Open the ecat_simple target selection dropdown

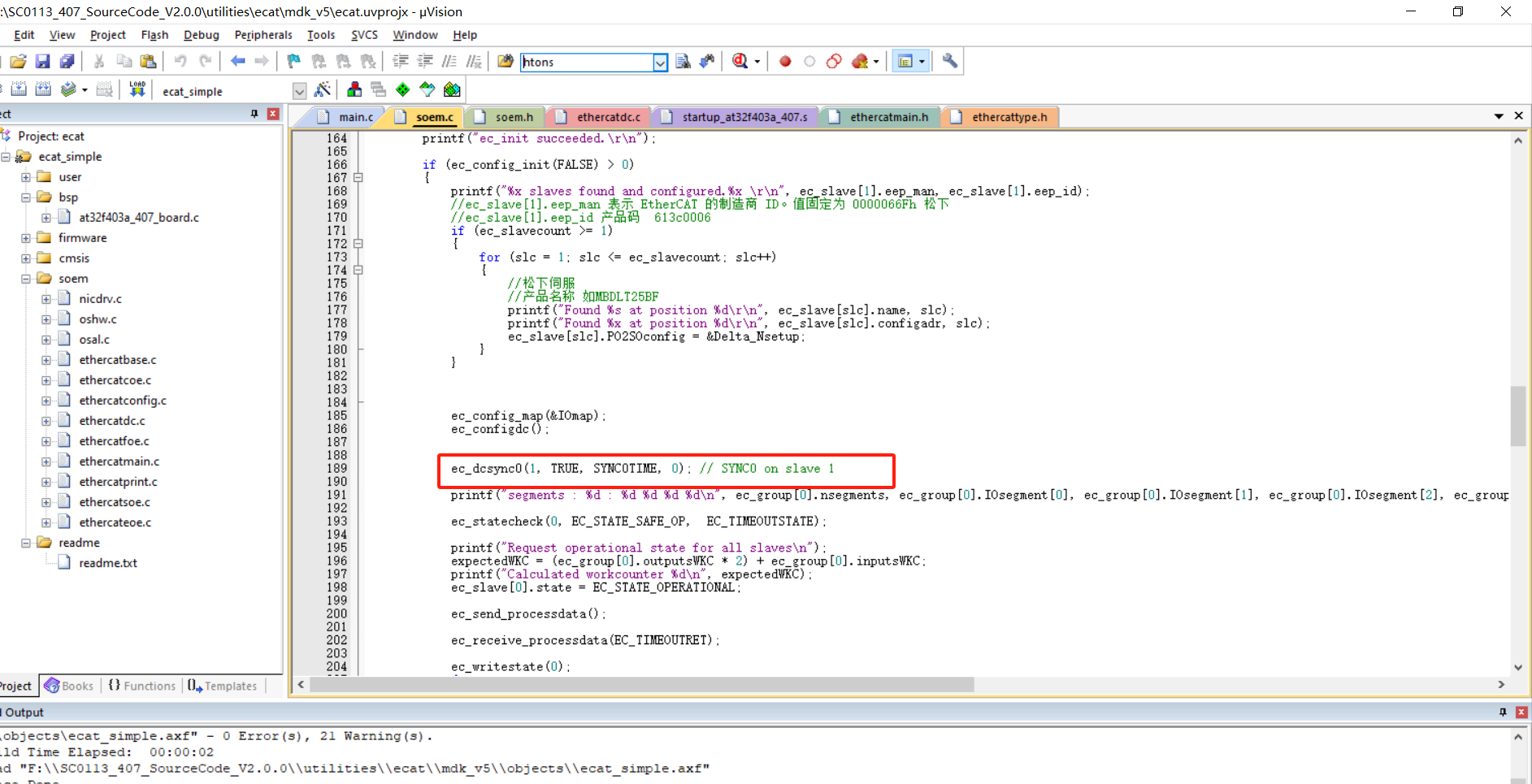pyautogui.click(x=300, y=91)
